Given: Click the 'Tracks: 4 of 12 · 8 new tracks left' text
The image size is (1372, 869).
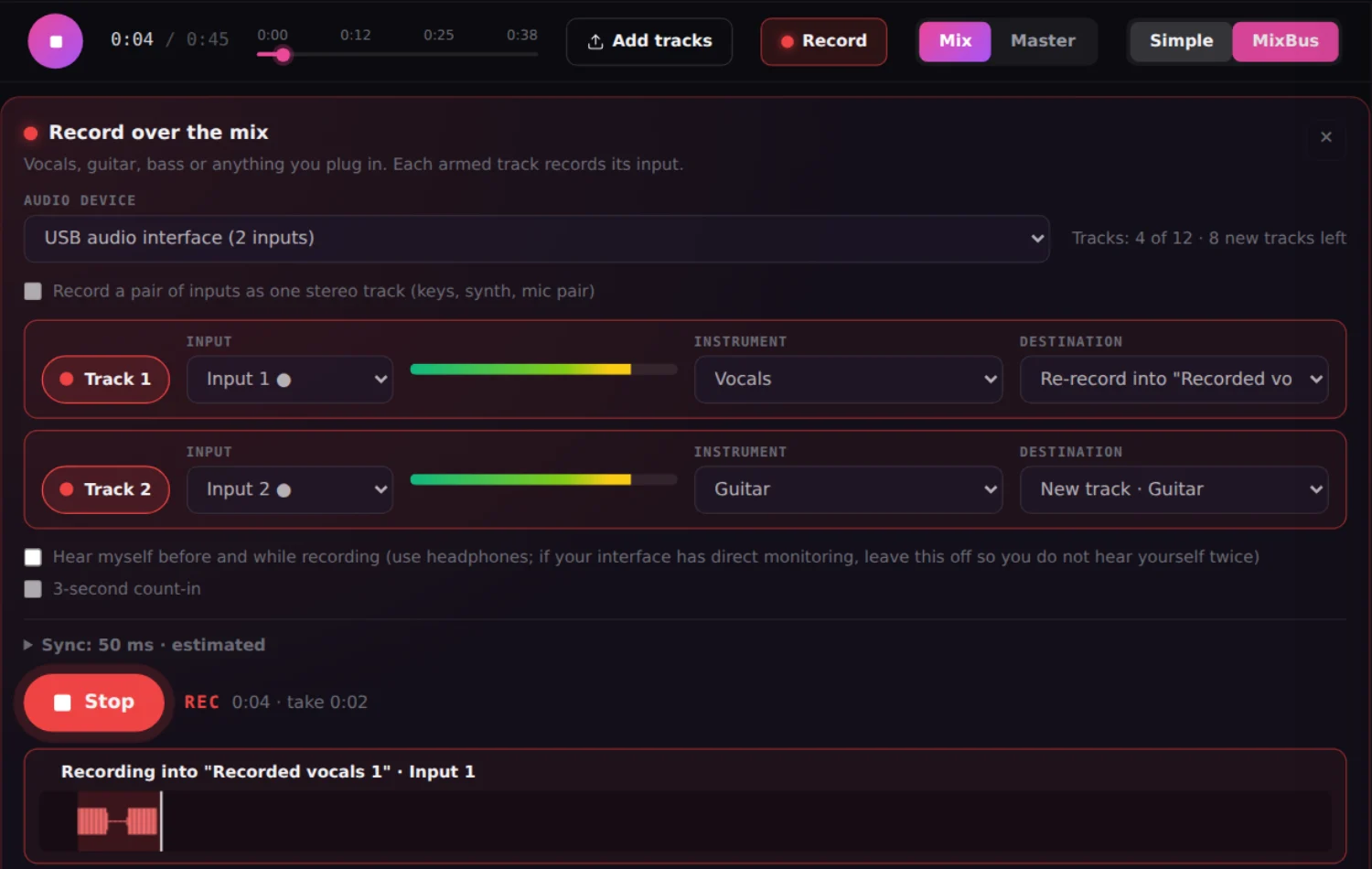Looking at the screenshot, I should pyautogui.click(x=1209, y=239).
